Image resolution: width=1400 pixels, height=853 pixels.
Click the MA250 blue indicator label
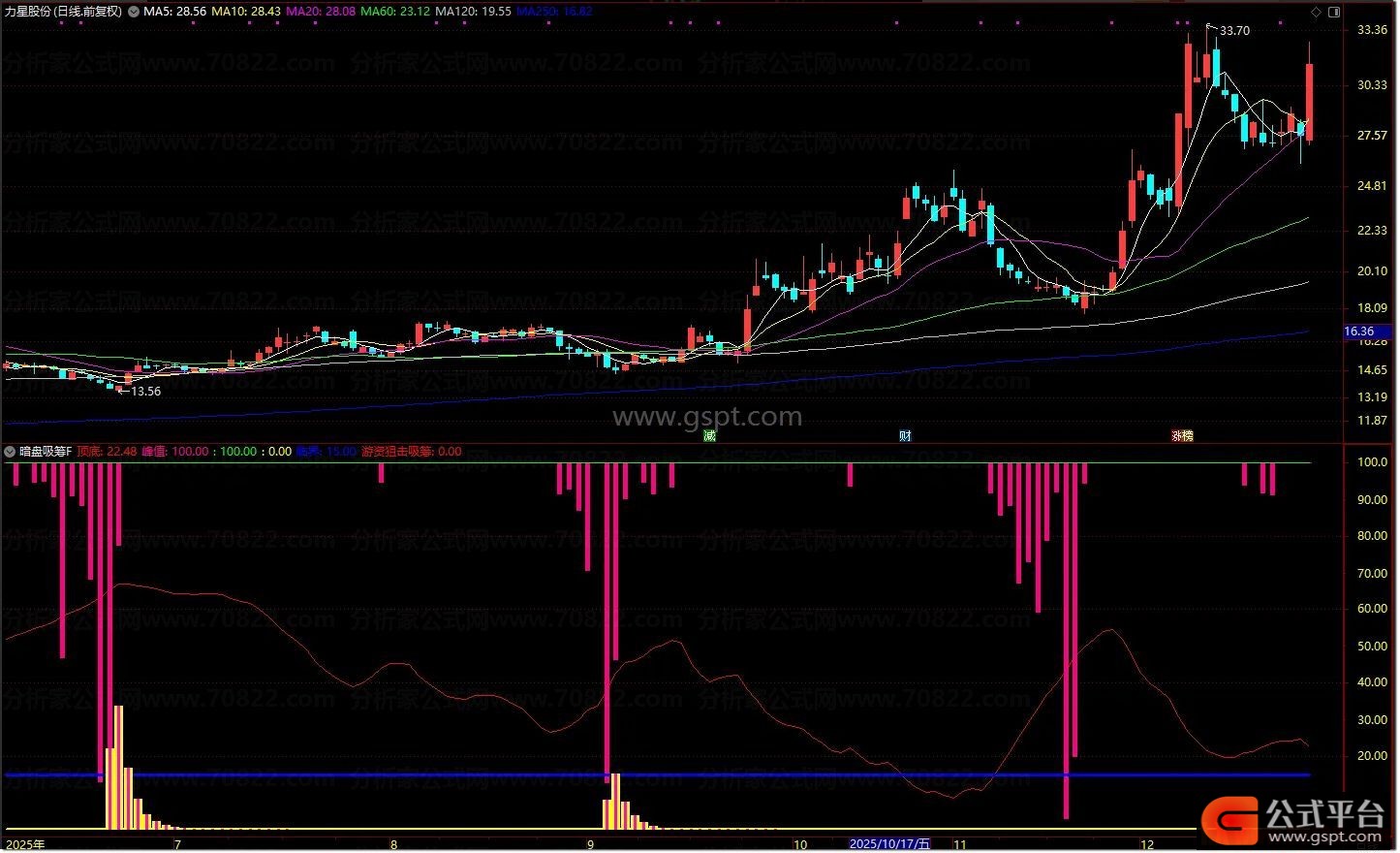pos(554,12)
